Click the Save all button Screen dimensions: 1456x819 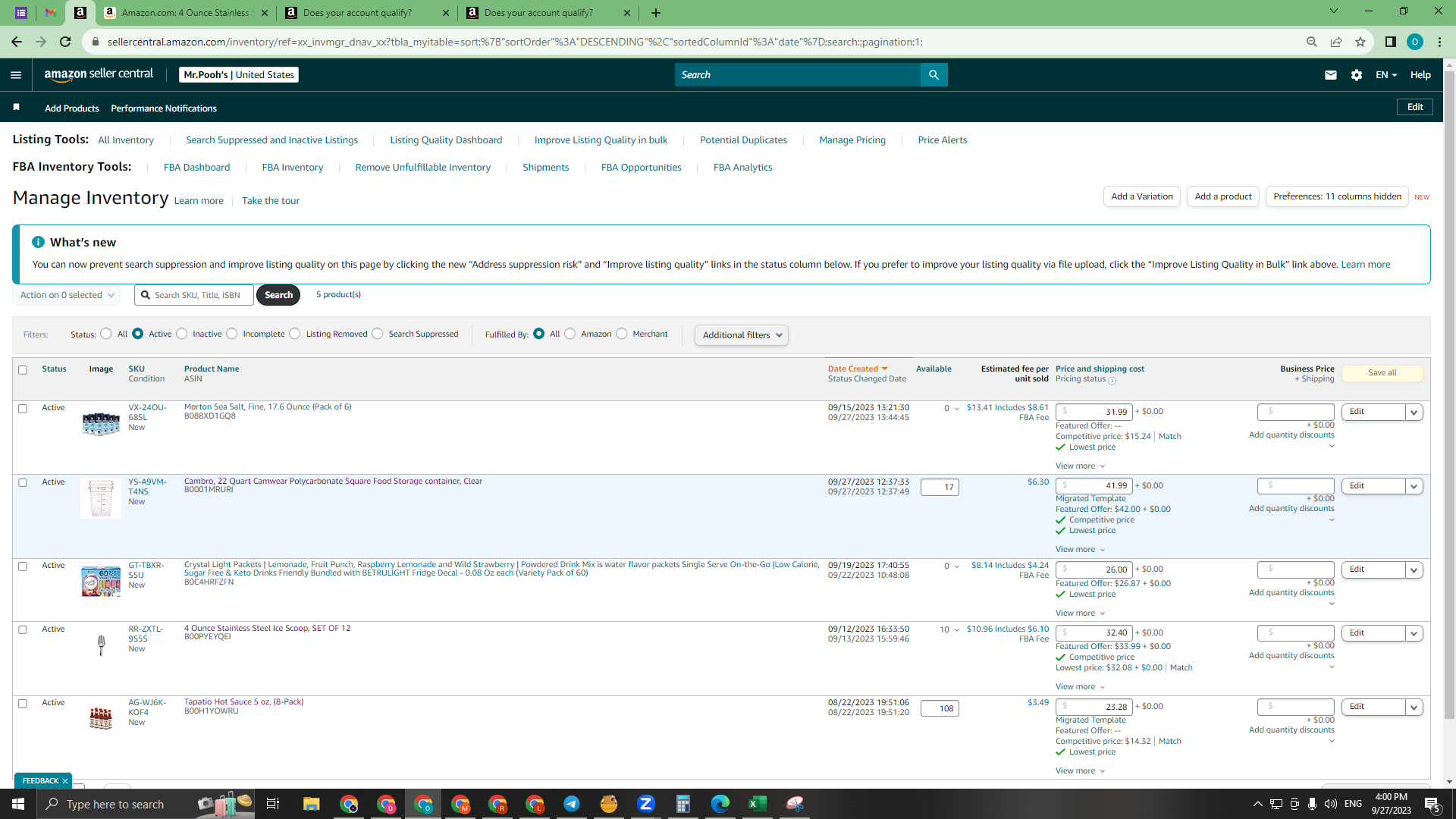click(1382, 373)
